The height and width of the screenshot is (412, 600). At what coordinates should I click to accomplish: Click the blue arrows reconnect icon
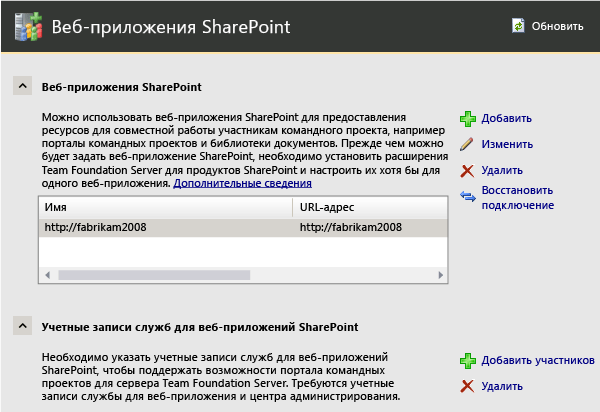pyautogui.click(x=468, y=197)
